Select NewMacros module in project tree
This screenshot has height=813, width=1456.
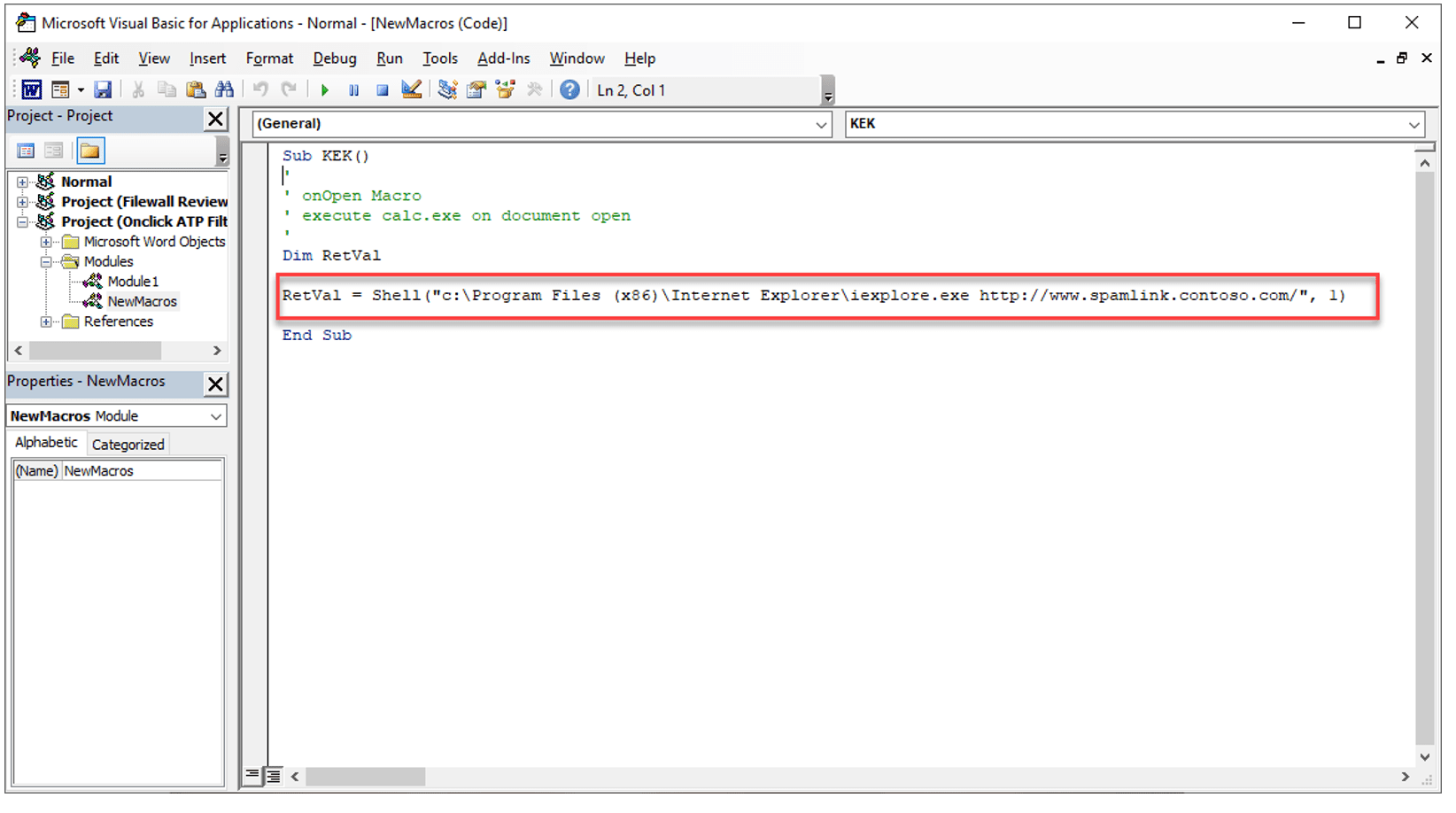tap(142, 302)
